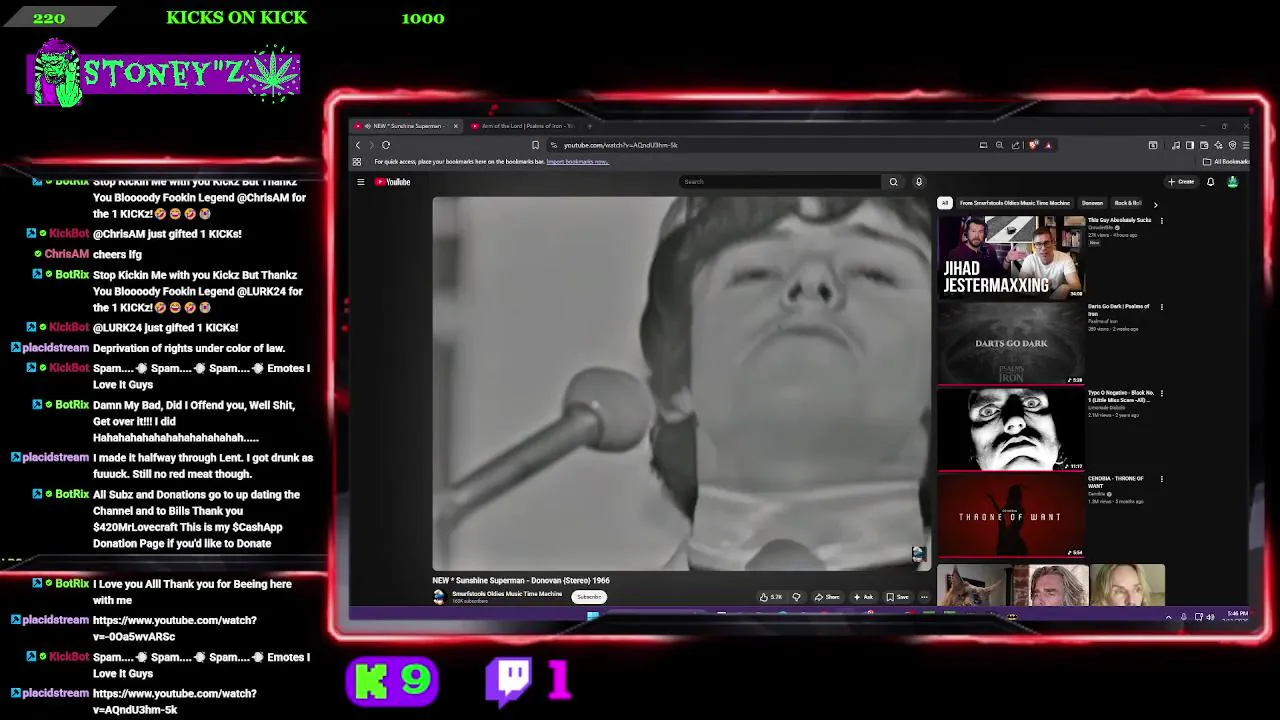This screenshot has height=720, width=1280.
Task: Click the Subscribe button
Action: click(x=589, y=597)
